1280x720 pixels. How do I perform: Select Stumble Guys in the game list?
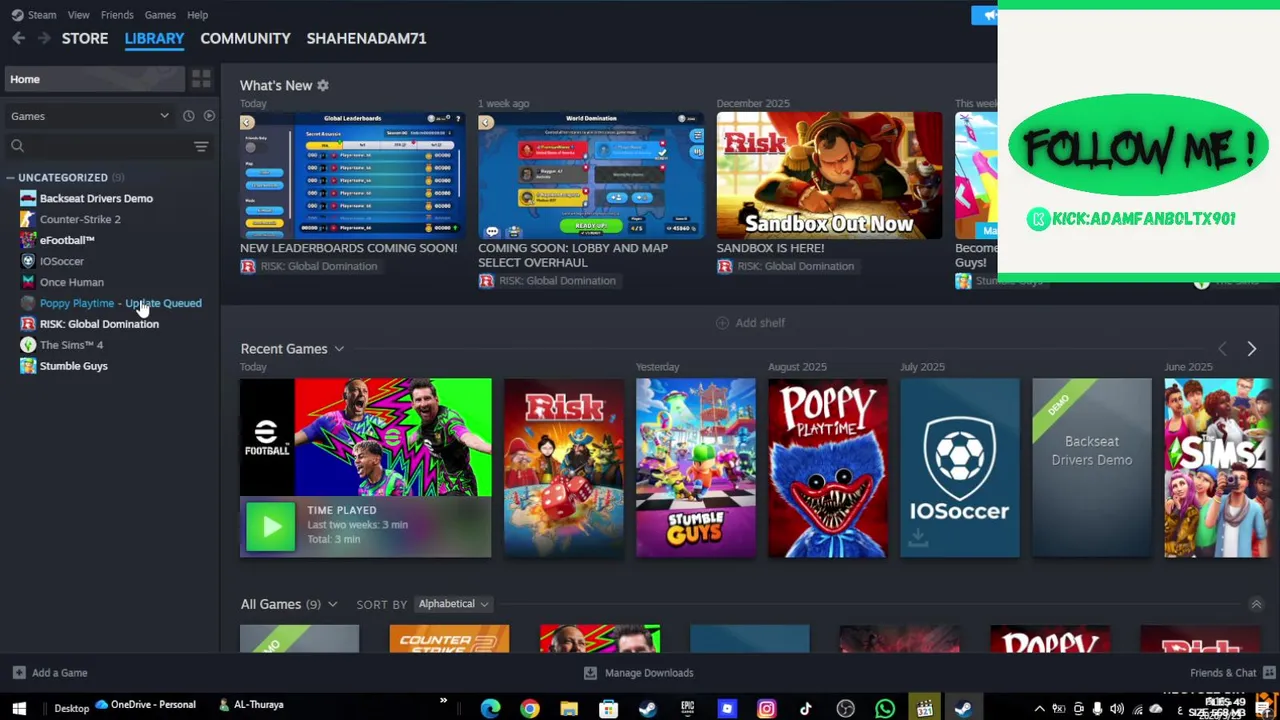click(73, 366)
